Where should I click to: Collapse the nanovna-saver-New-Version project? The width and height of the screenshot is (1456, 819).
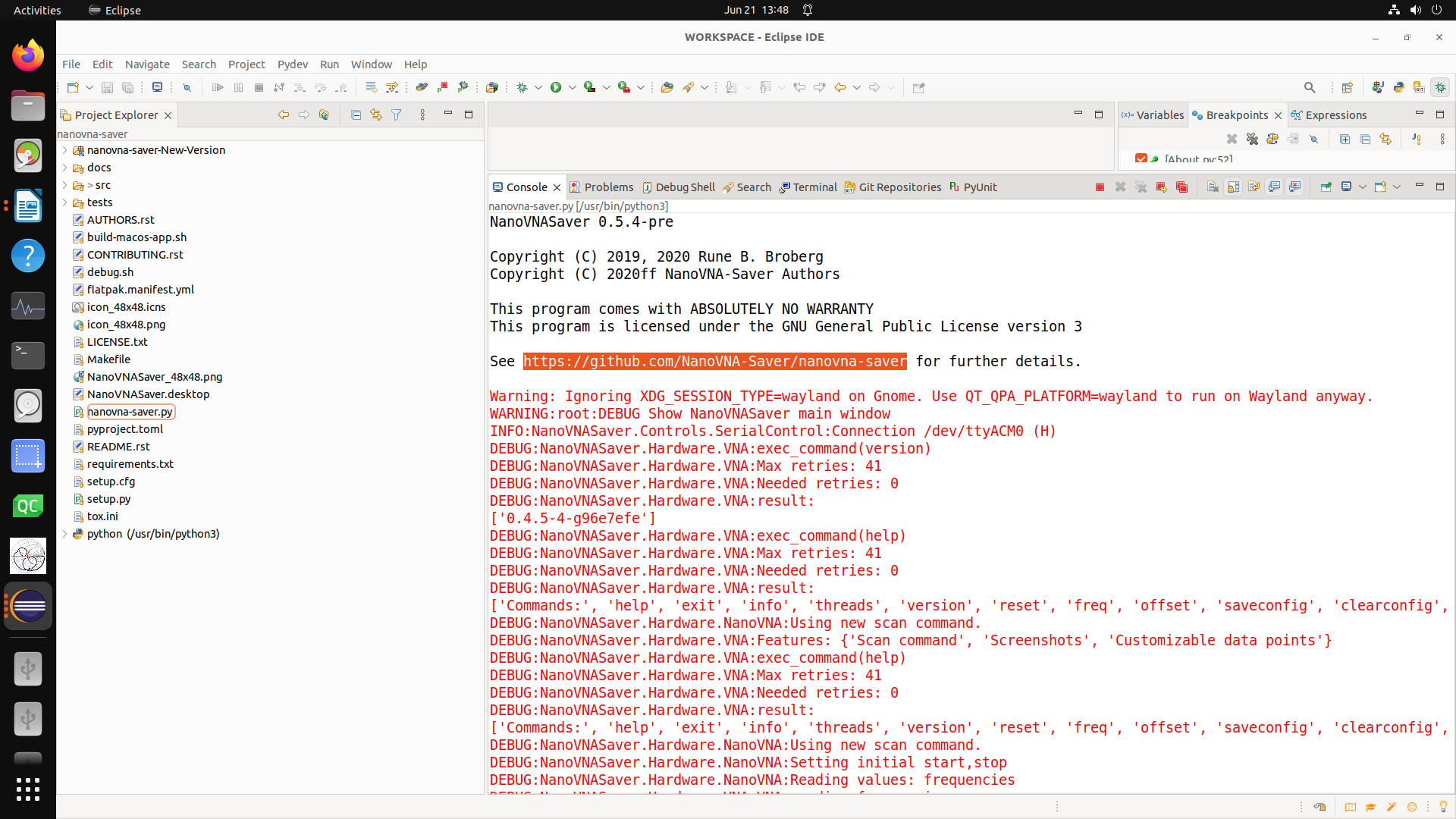pyautogui.click(x=64, y=150)
